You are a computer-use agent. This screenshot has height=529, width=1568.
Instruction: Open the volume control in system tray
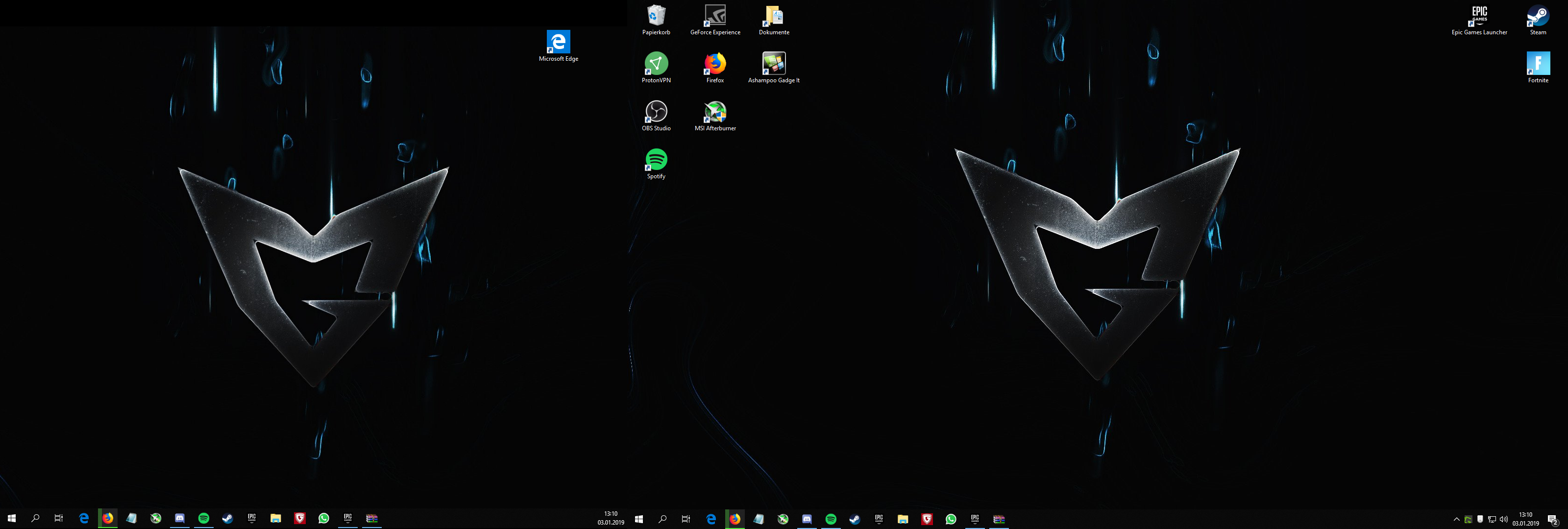[1503, 519]
